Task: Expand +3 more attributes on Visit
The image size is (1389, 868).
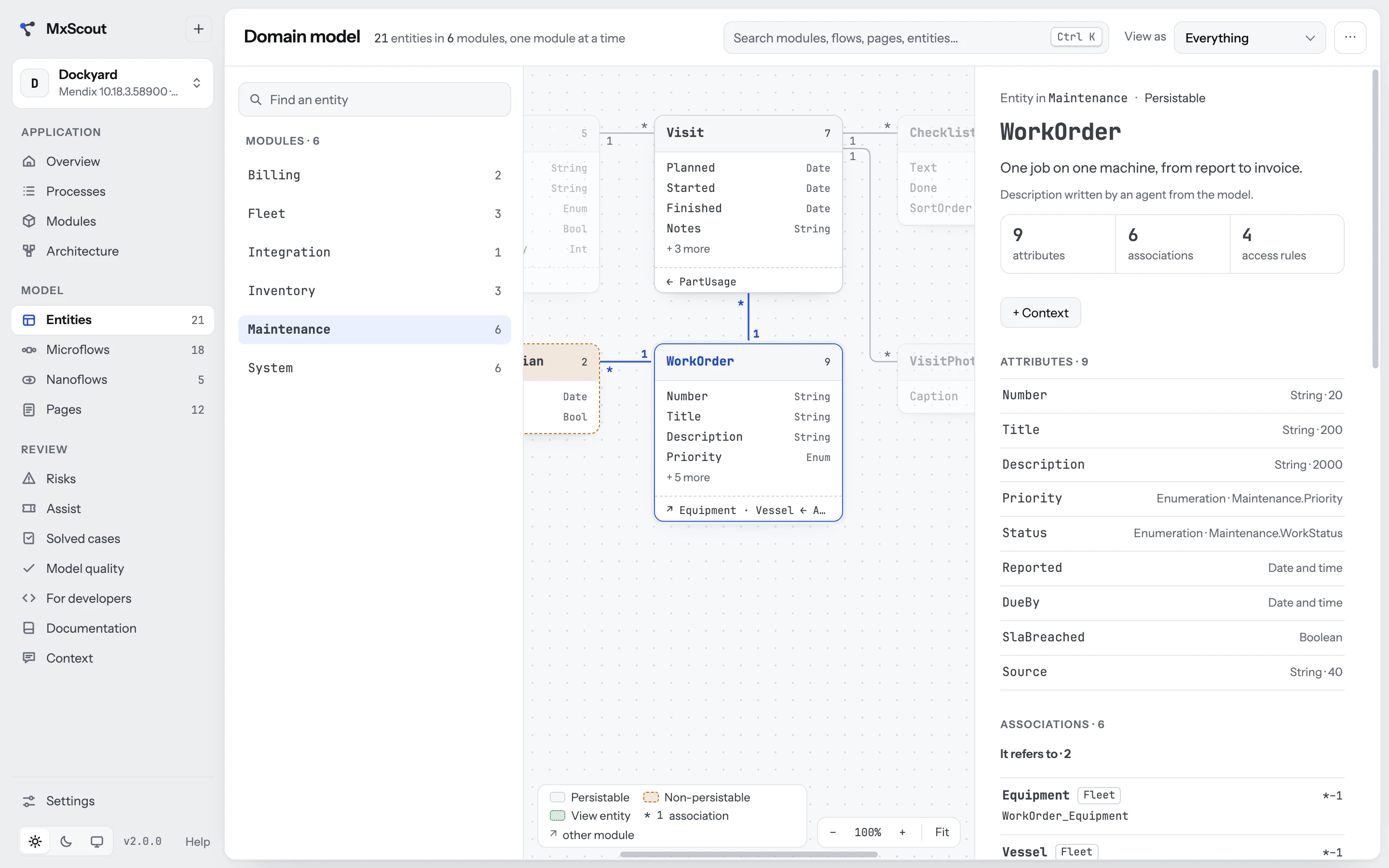Action: [x=688, y=248]
